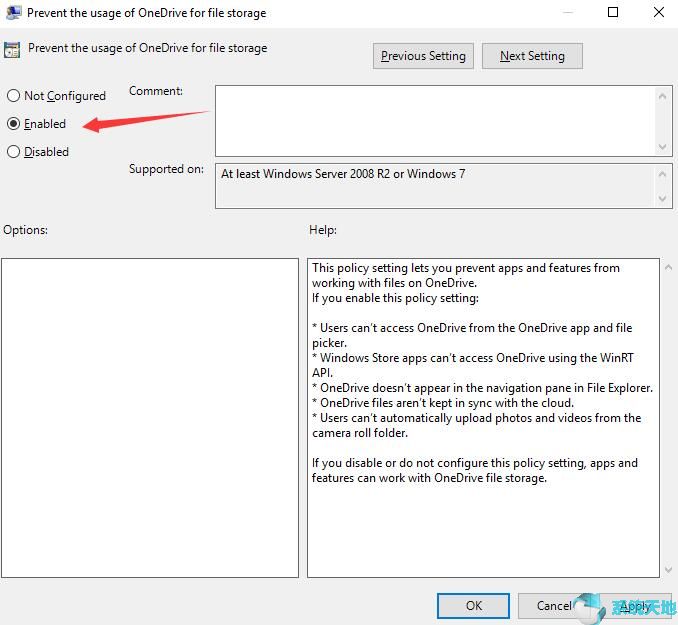
Task: Click the title bar window icon
Action: tap(13, 13)
